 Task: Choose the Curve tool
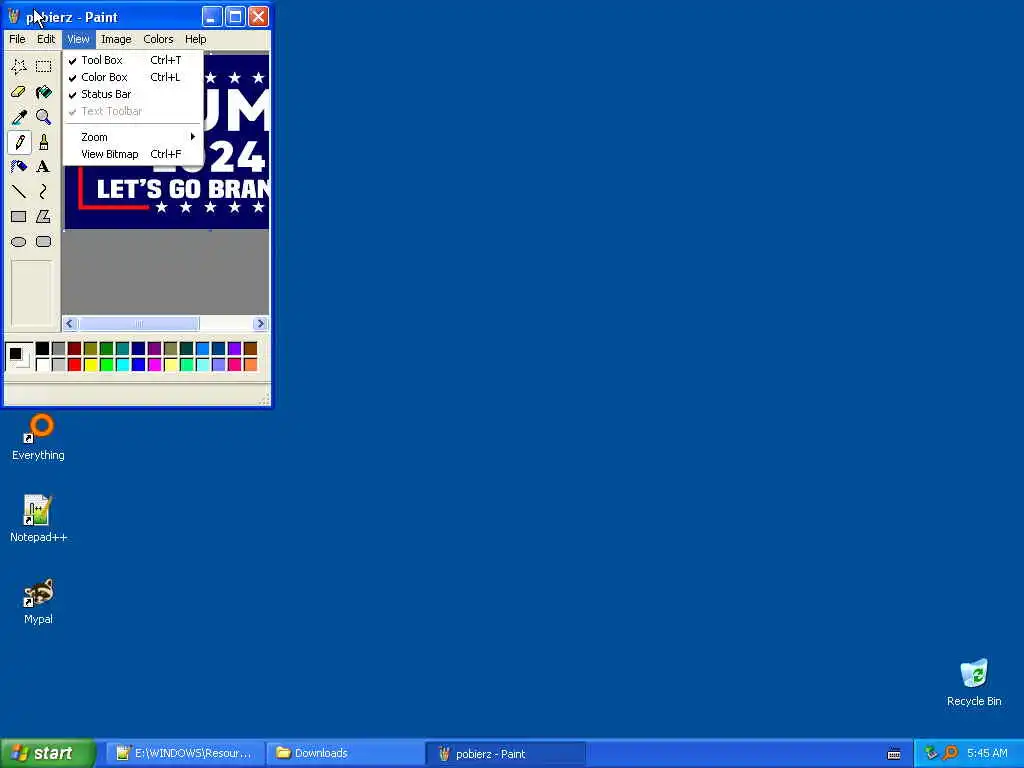click(44, 191)
